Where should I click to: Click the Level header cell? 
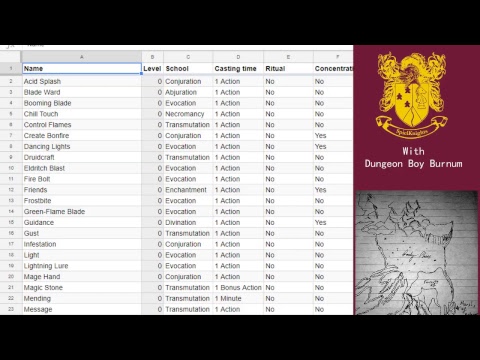pyautogui.click(x=152, y=69)
